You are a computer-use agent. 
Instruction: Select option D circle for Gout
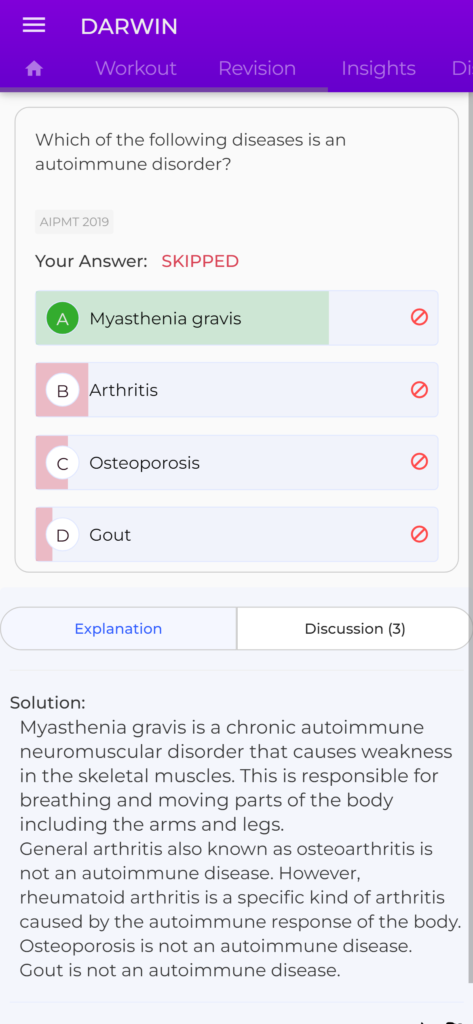click(x=63, y=536)
